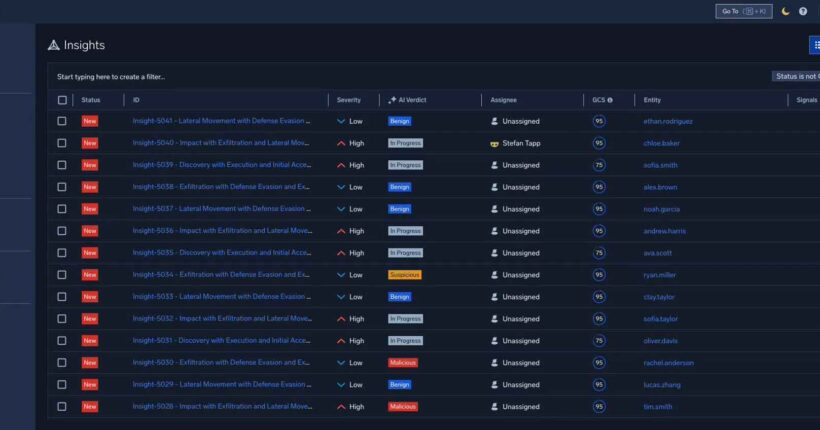Image resolution: width=820 pixels, height=430 pixels.
Task: Click the tim.smith entity link
Action: (657, 407)
